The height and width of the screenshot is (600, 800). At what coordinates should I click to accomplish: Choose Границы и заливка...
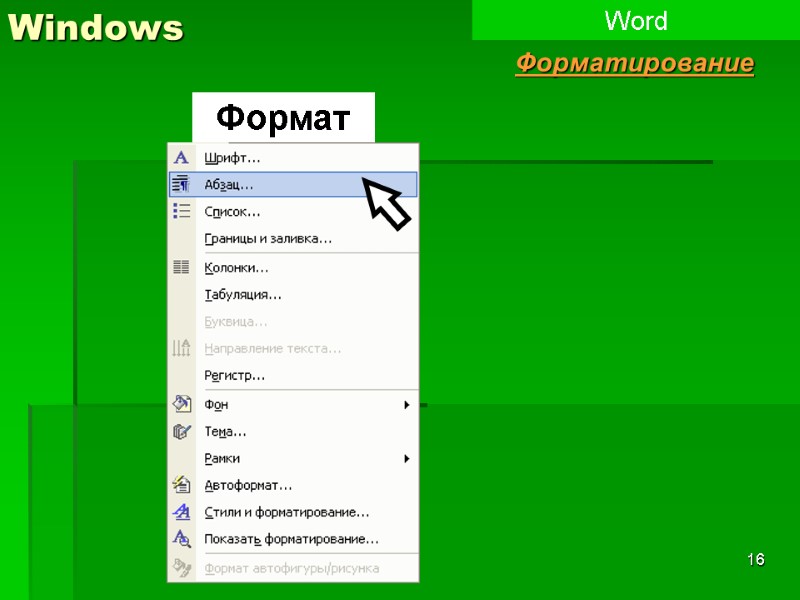(x=293, y=238)
